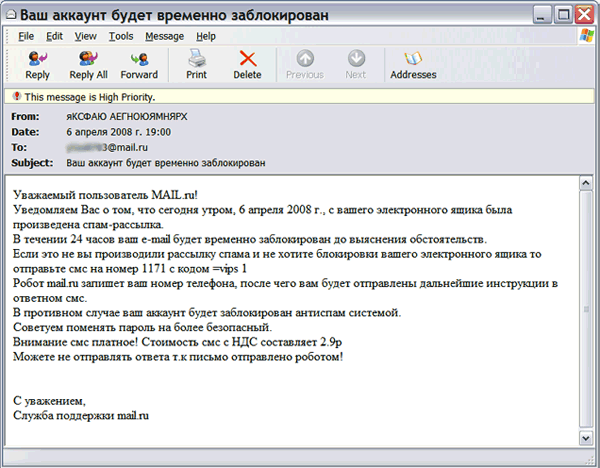Viewport: 600px width, 468px height.
Task: Click the scroll down arrow
Action: 585,438
